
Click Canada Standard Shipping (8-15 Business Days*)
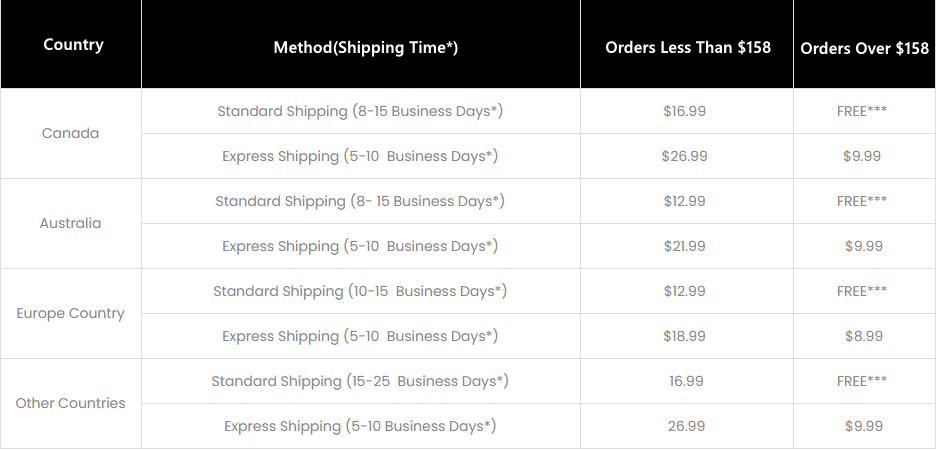[360, 111]
